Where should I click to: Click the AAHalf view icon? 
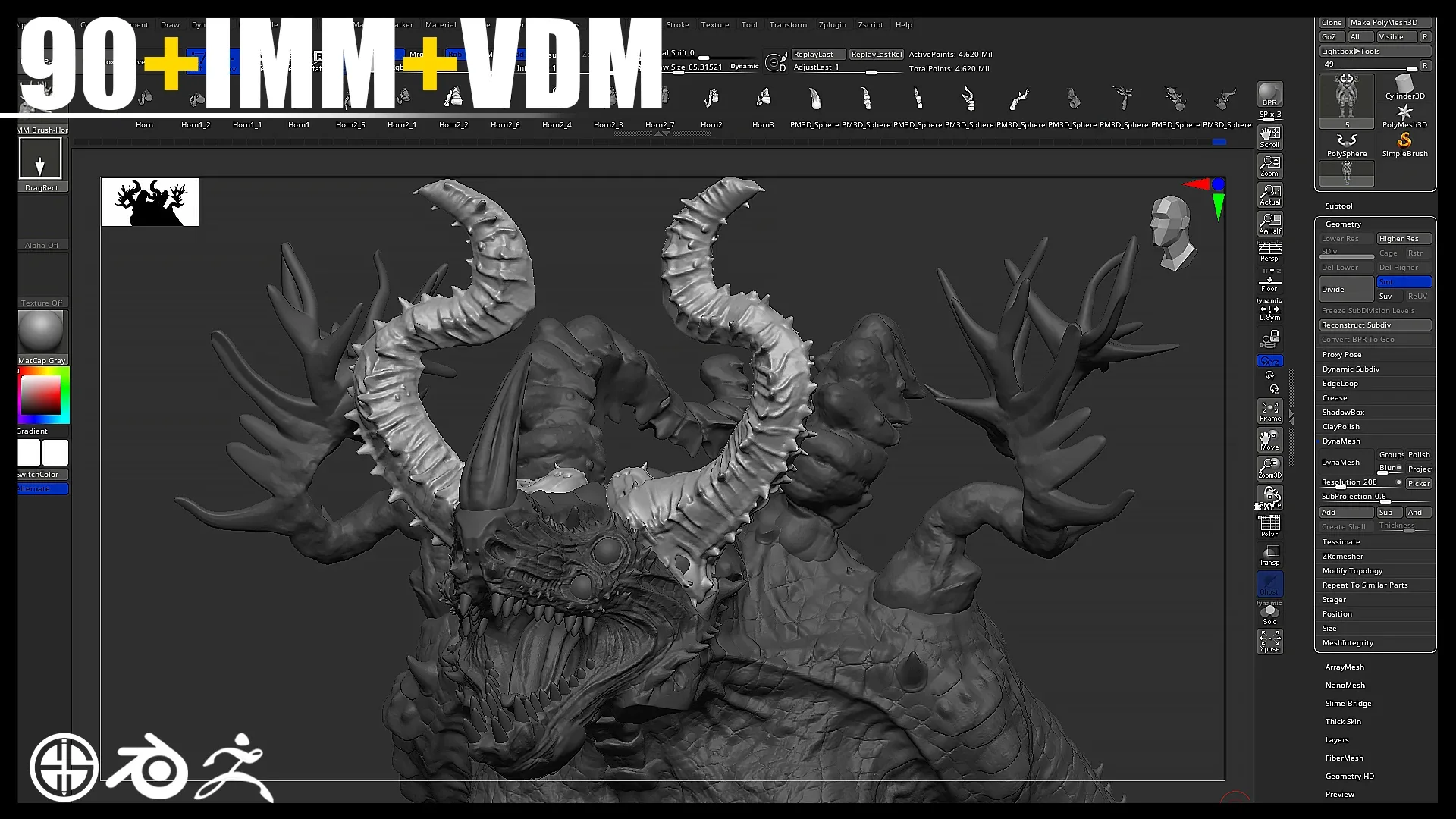pos(1269,224)
